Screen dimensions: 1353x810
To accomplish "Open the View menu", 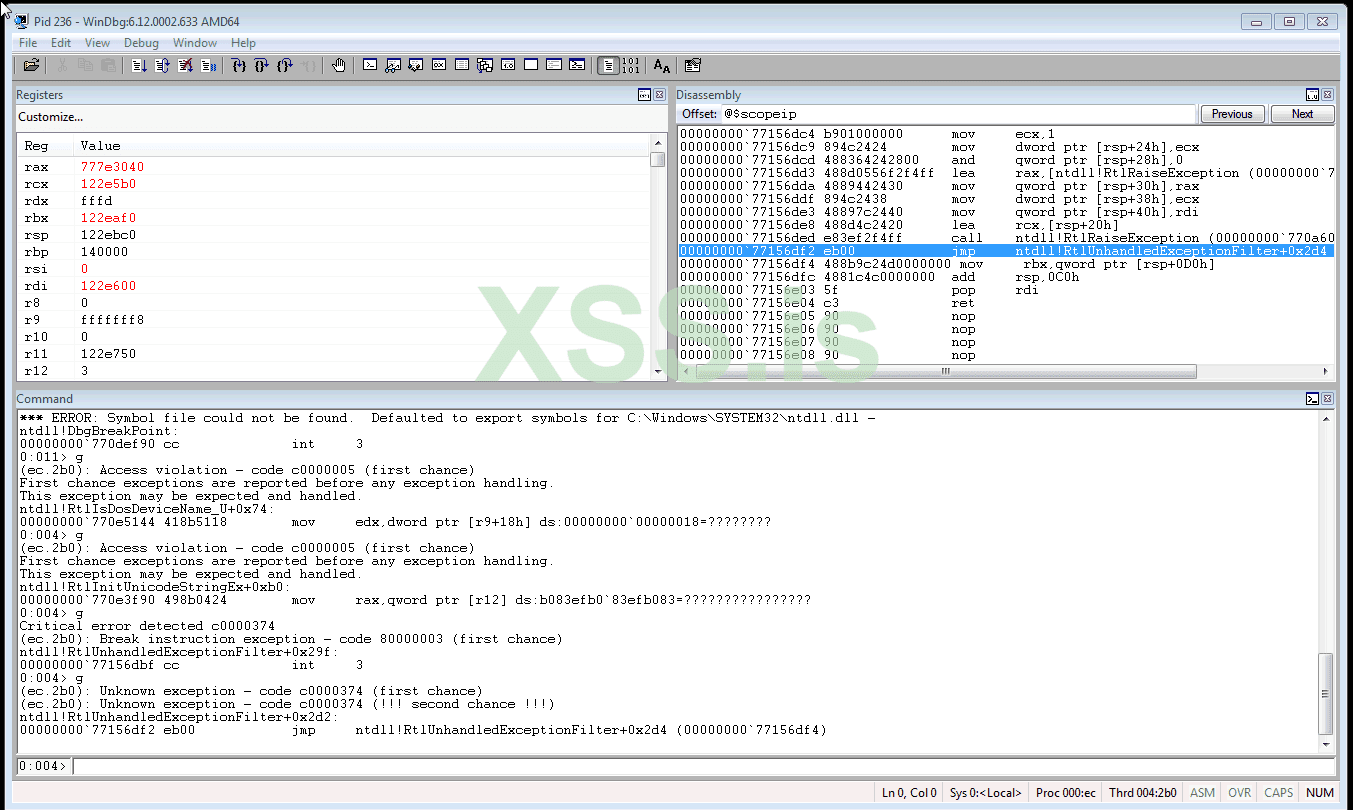I will tap(98, 43).
